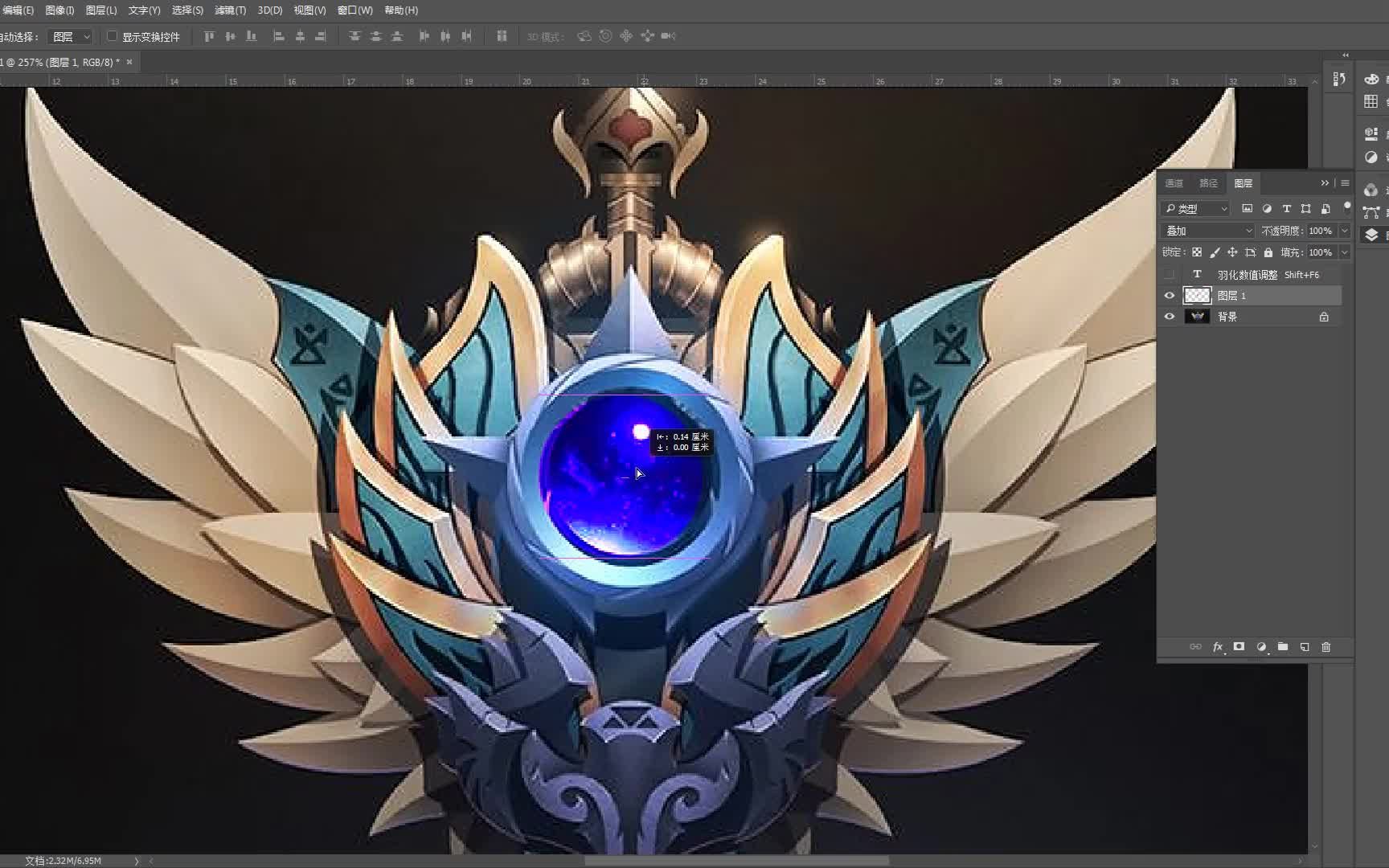Click the distribute right edges icon

click(466, 36)
